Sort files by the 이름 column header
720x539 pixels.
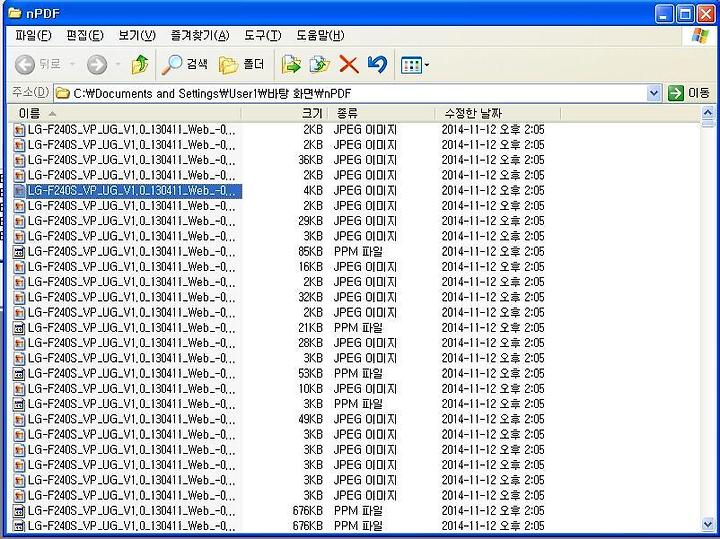pos(125,113)
